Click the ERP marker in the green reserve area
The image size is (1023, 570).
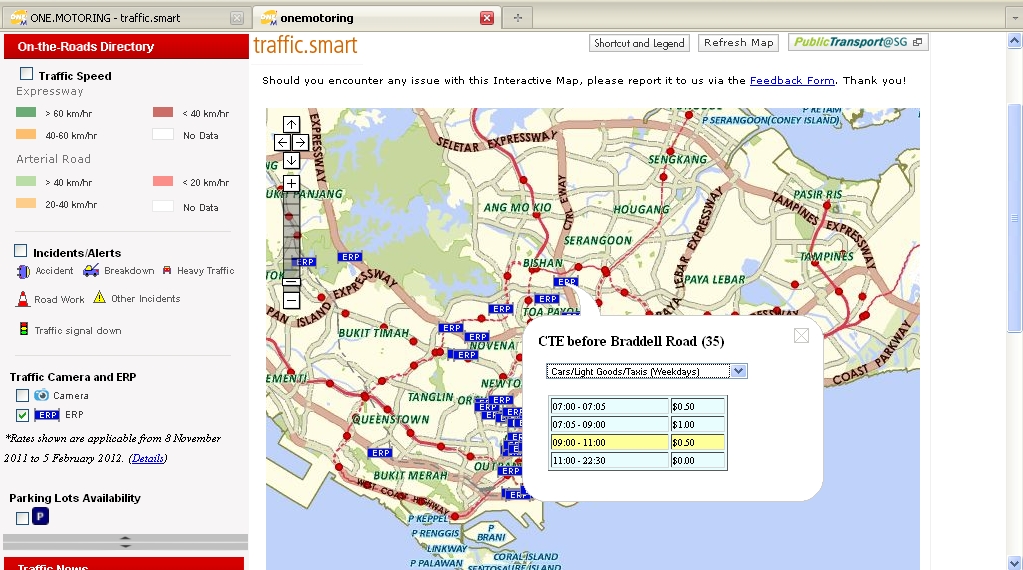pyautogui.click(x=350, y=257)
